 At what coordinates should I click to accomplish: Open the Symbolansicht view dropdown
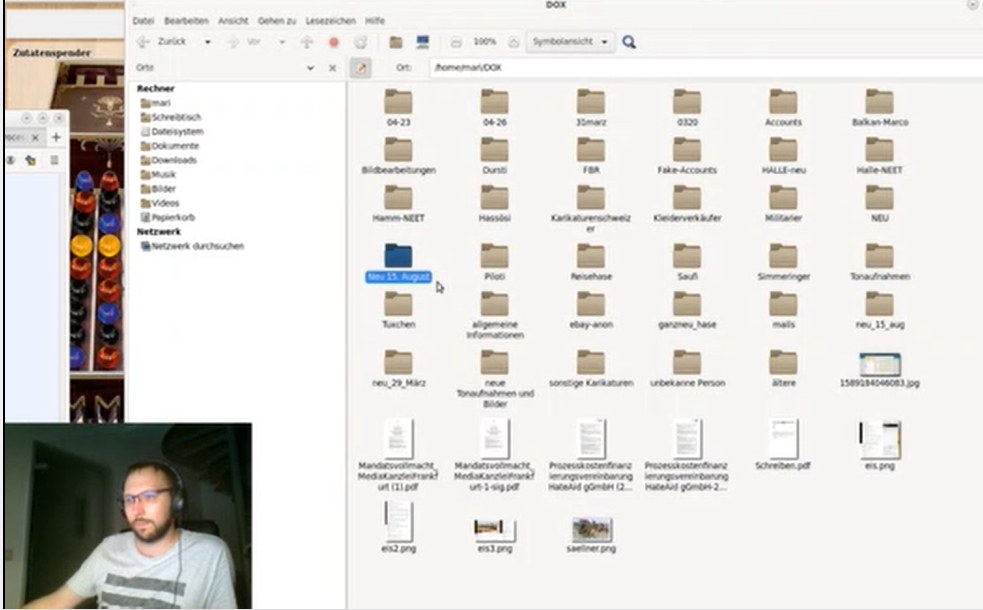click(x=571, y=42)
